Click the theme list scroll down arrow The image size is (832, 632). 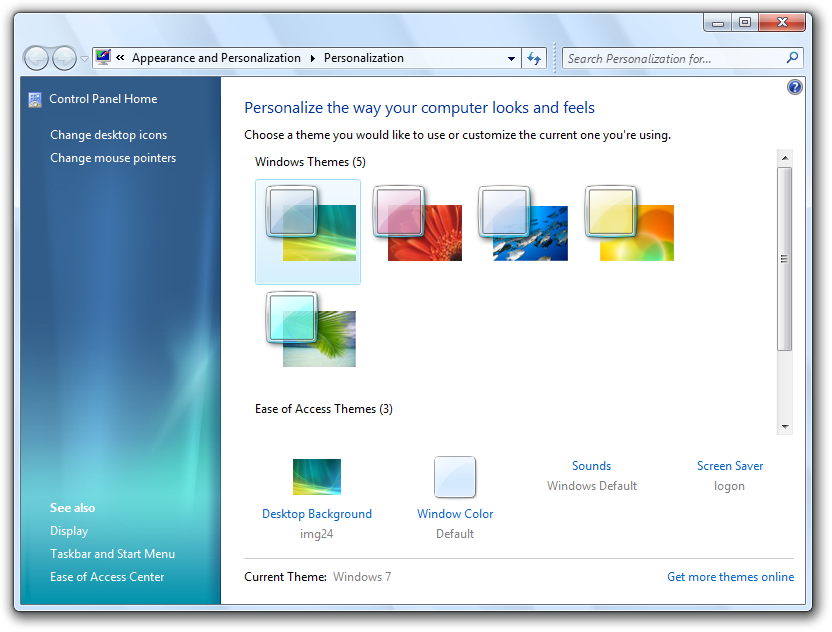pos(785,427)
